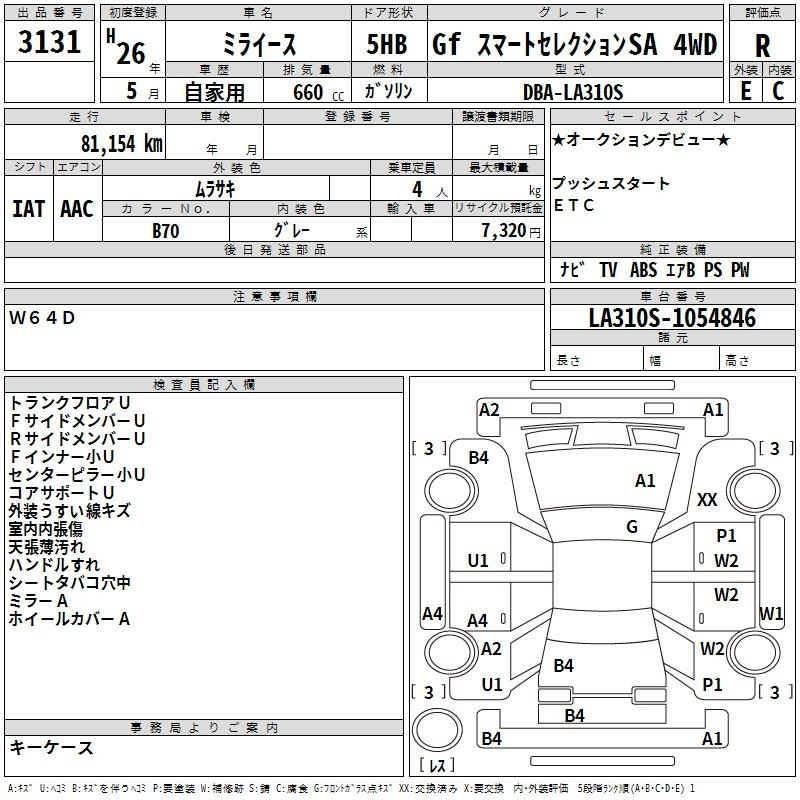
Task: Select the mileage 81,154 km
Action: pos(122,143)
